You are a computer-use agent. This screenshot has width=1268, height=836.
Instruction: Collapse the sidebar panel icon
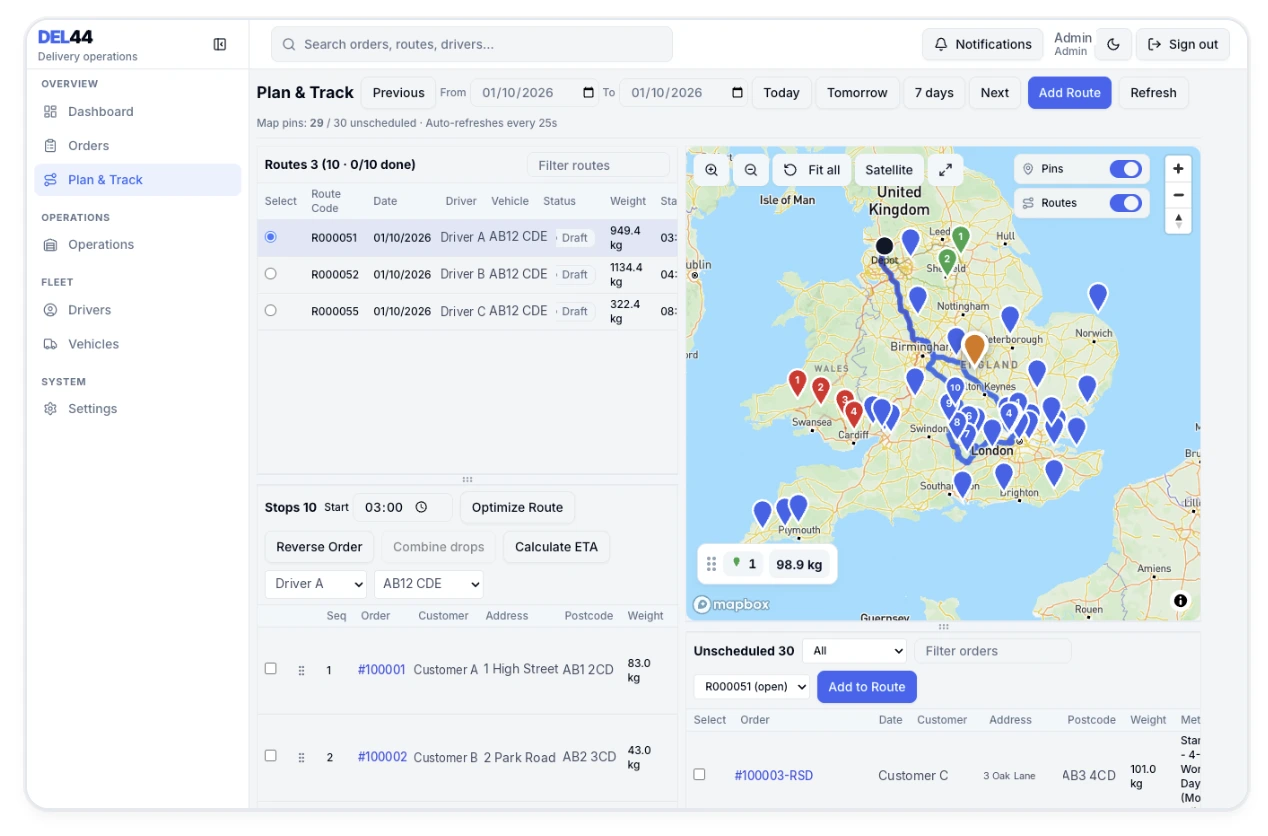point(220,44)
